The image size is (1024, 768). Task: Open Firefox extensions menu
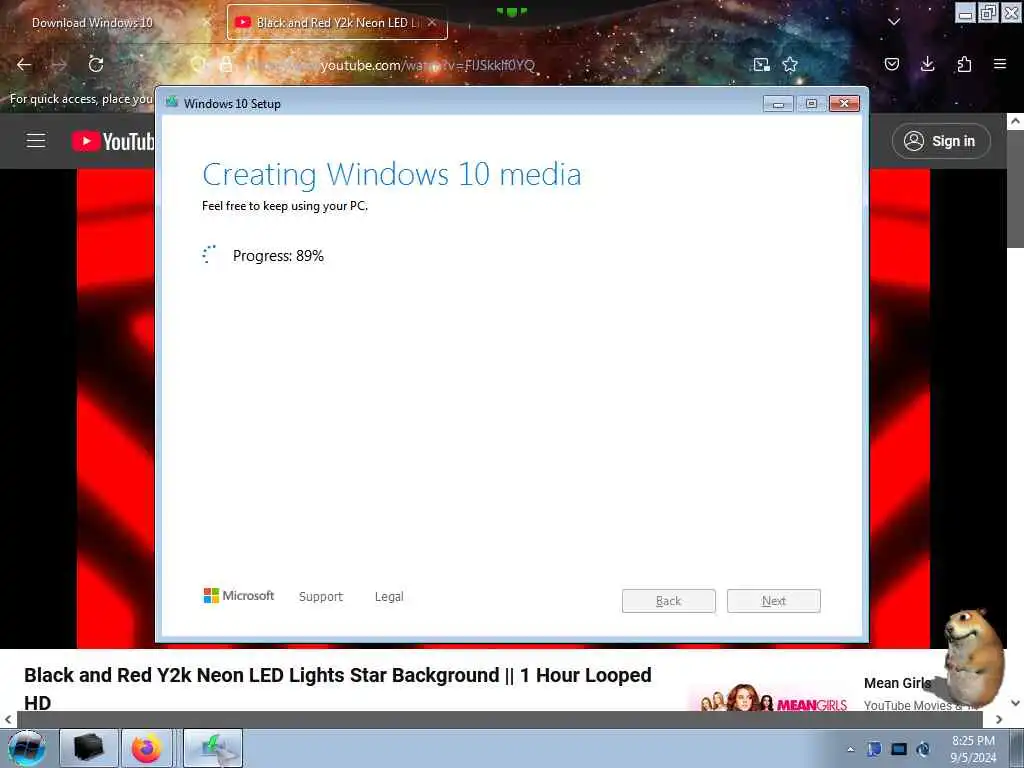[964, 64]
